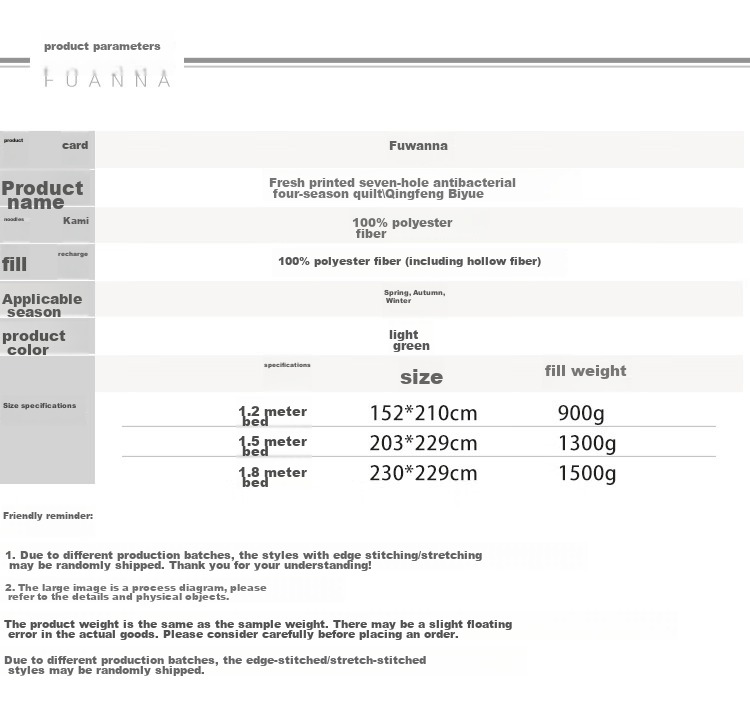
Task: Select the '1.8 meter bed' row label
Action: [273, 477]
